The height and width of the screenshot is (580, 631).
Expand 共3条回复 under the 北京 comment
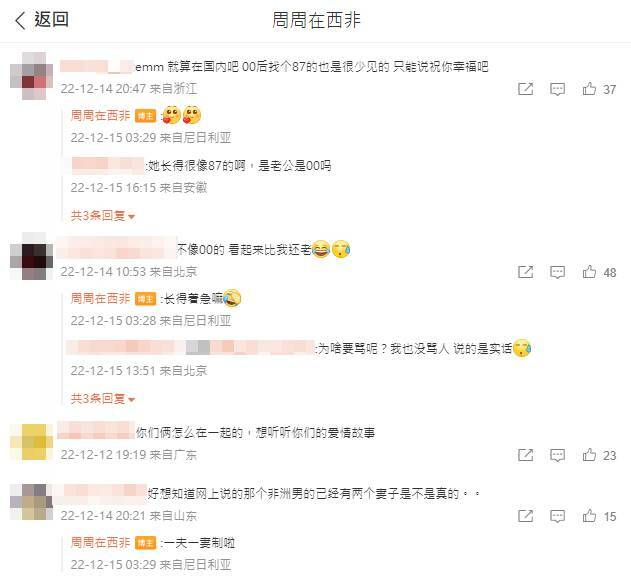103,399
